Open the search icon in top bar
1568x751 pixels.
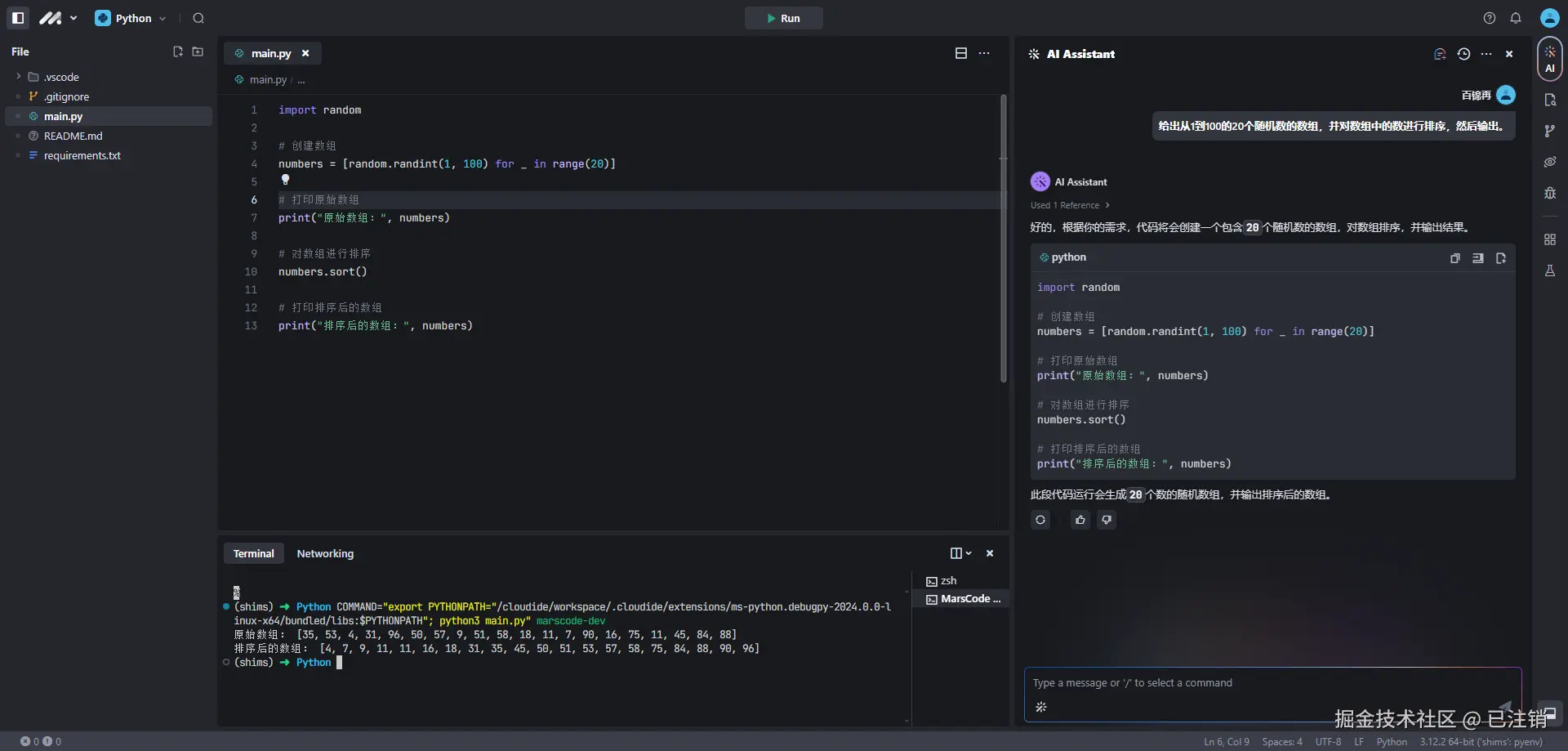coord(198,18)
